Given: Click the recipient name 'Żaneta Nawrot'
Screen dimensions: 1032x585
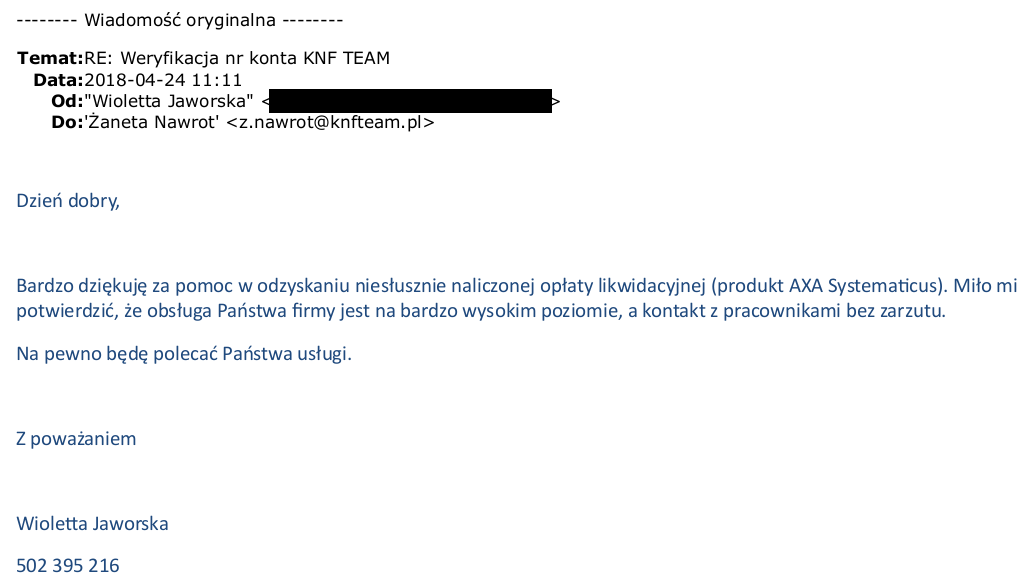Looking at the screenshot, I should pos(151,122).
